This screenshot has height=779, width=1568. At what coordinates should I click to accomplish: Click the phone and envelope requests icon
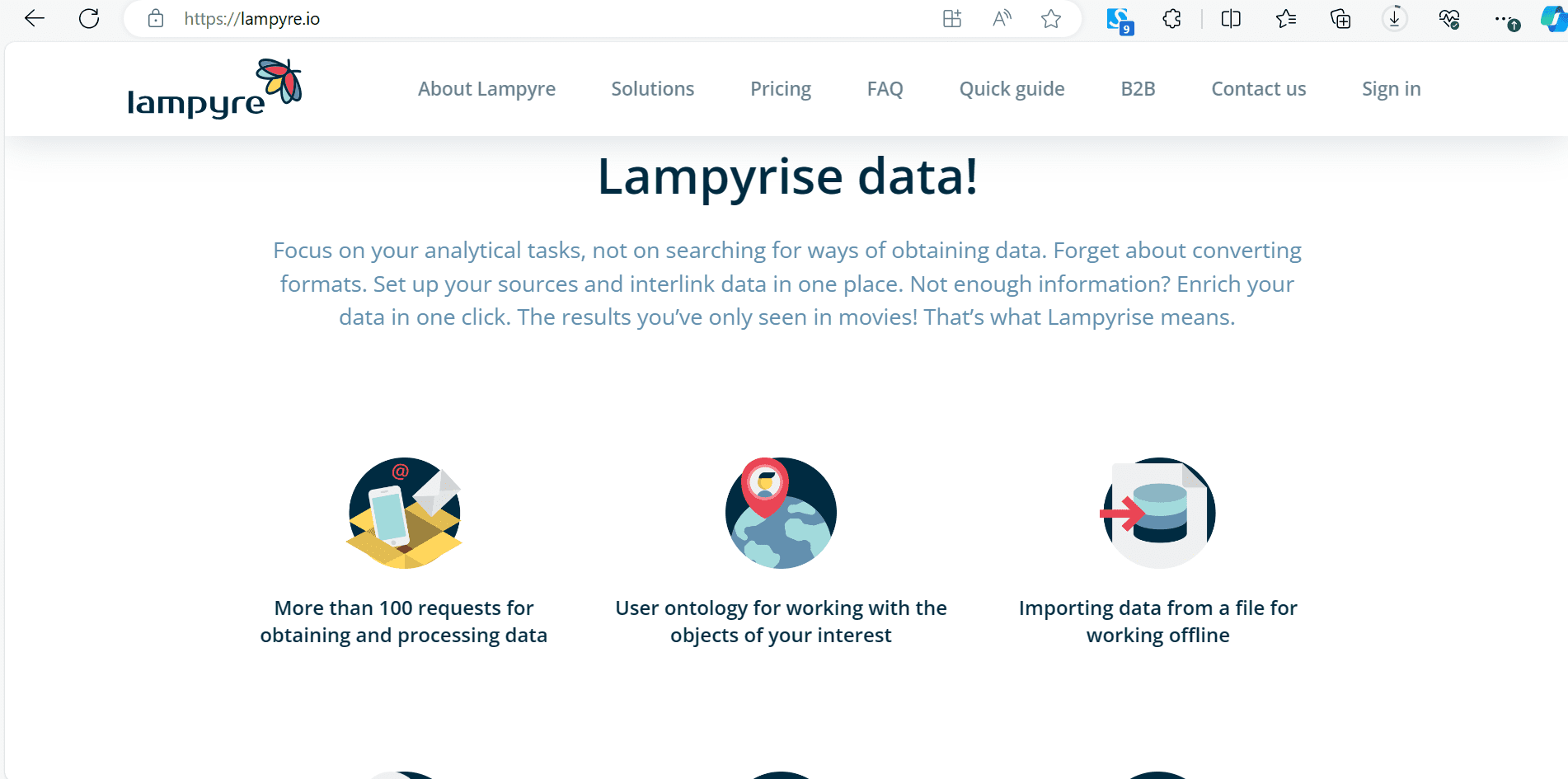point(405,513)
